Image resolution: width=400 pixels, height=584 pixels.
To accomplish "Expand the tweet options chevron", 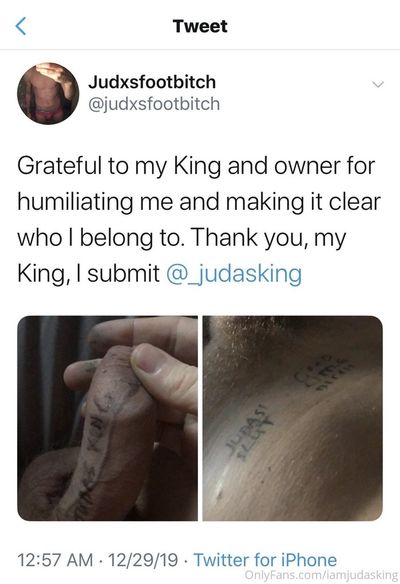I will point(378,85).
